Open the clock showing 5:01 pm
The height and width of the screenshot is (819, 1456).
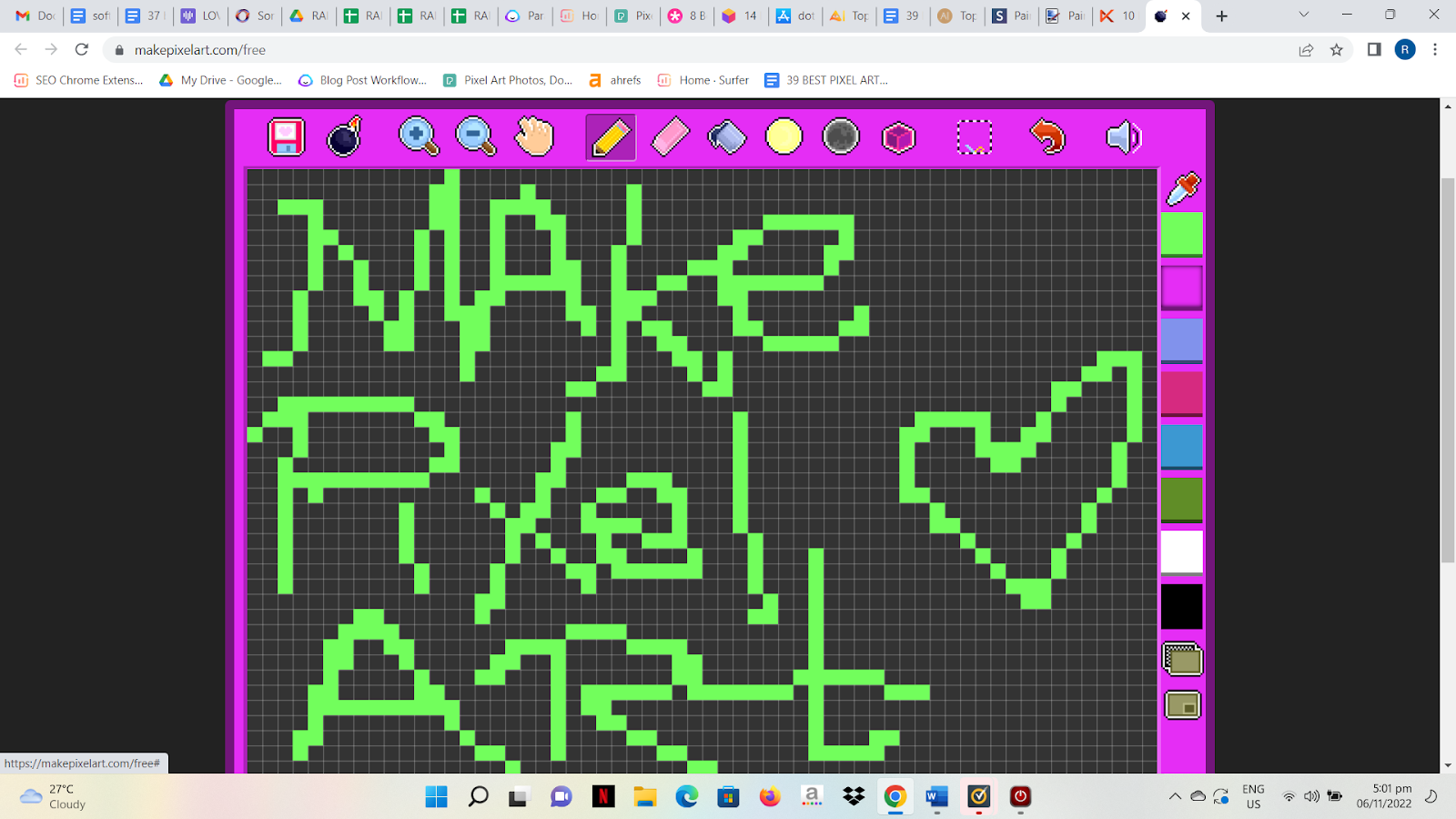[1384, 796]
